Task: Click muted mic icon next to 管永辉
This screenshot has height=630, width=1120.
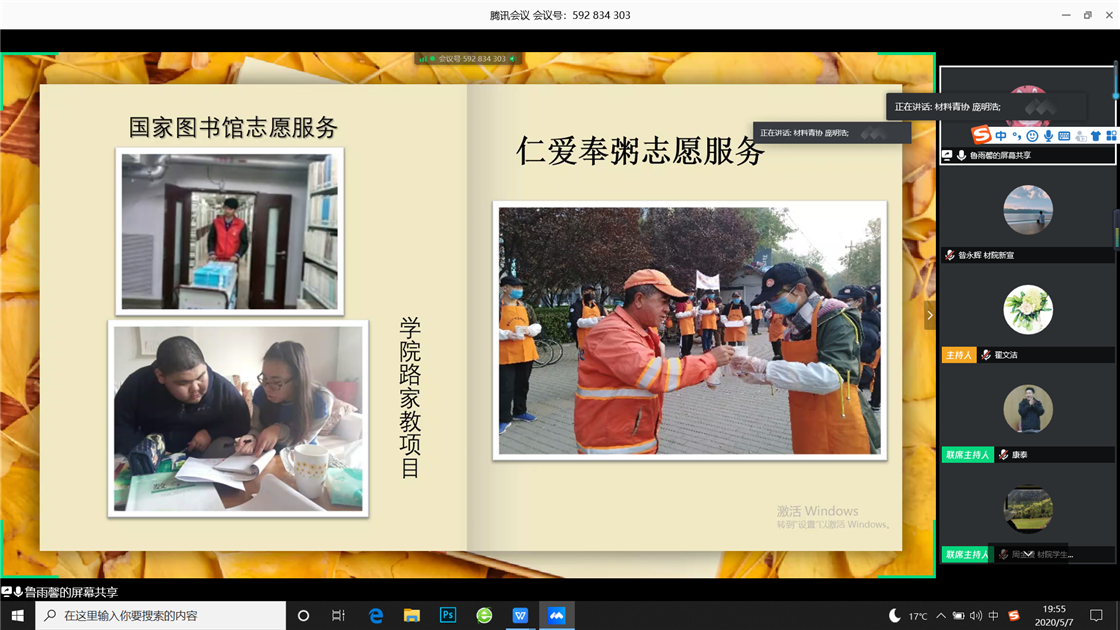Action: (x=950, y=255)
